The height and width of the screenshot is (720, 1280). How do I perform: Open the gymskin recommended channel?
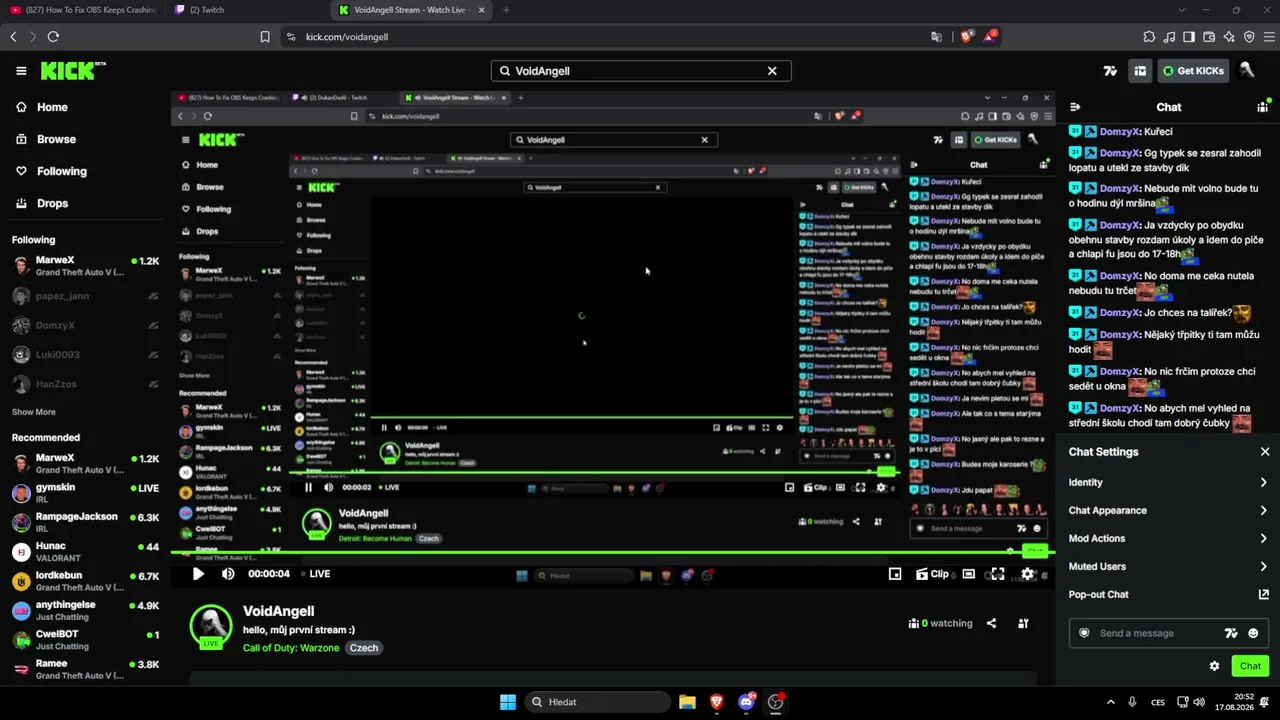(x=85, y=493)
